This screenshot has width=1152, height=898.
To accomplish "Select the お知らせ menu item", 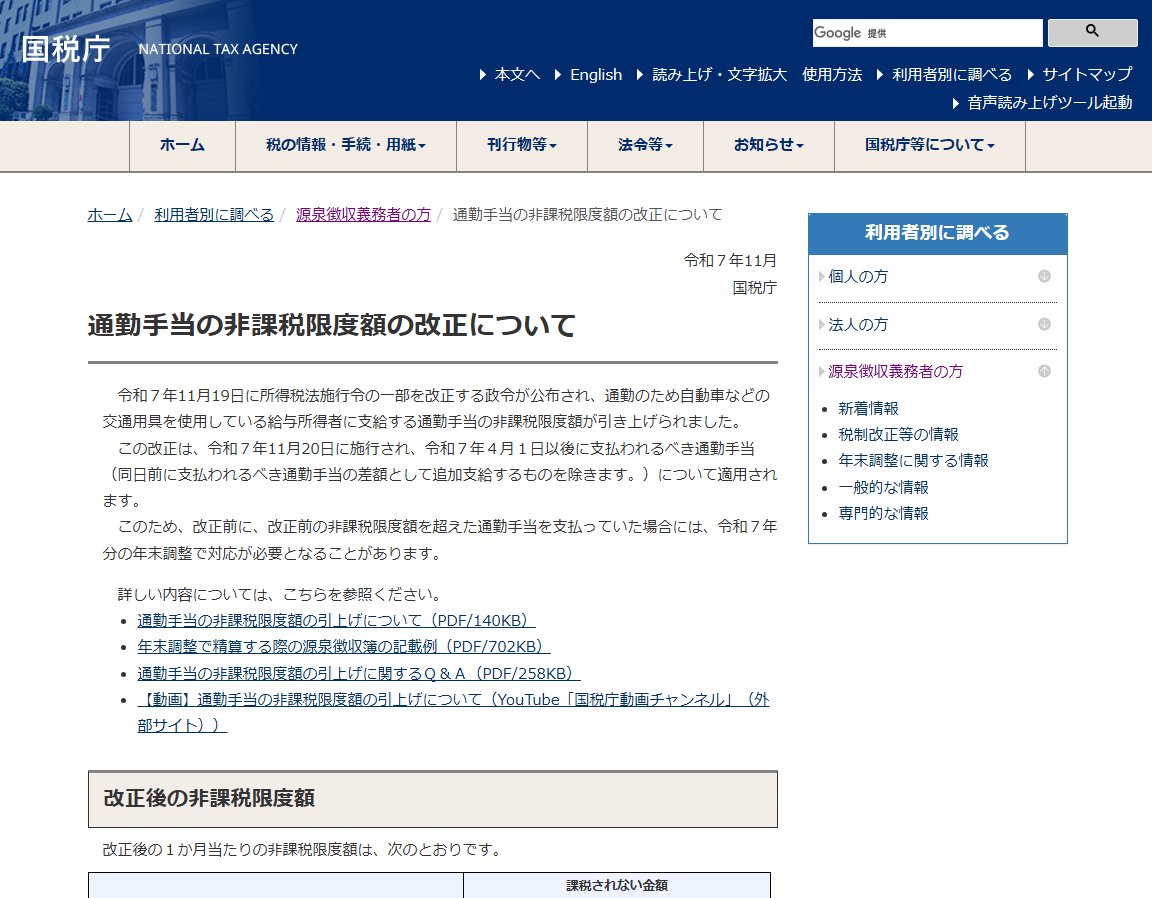I will 768,146.
